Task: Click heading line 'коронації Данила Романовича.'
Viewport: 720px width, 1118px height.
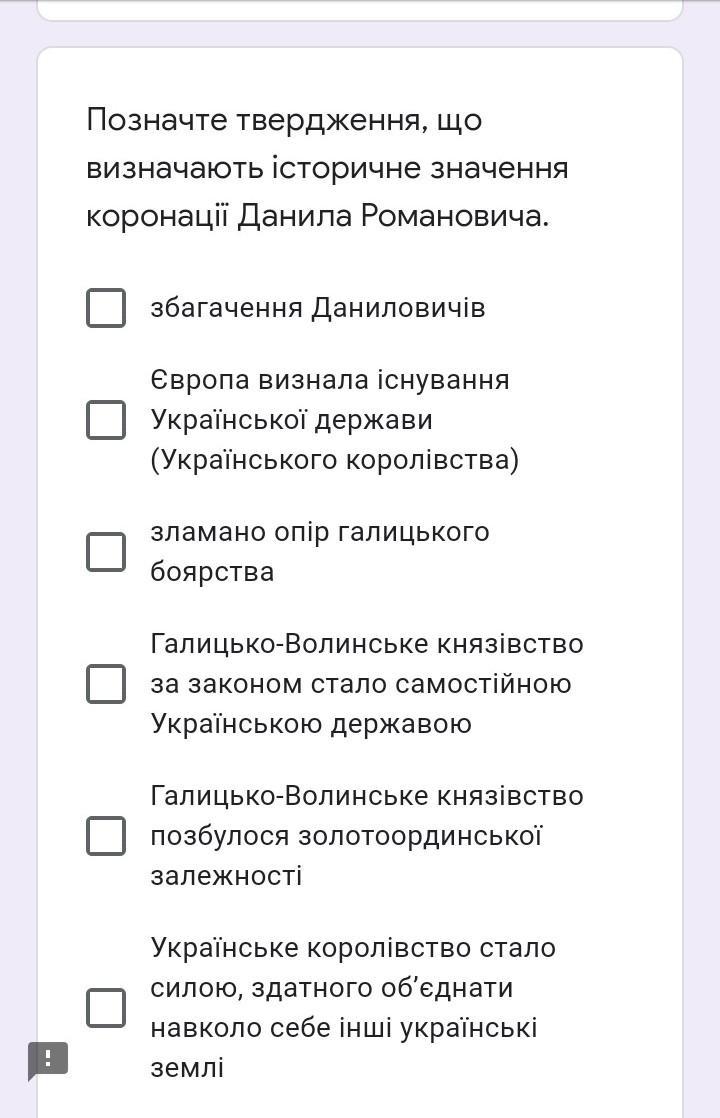Action: point(318,215)
